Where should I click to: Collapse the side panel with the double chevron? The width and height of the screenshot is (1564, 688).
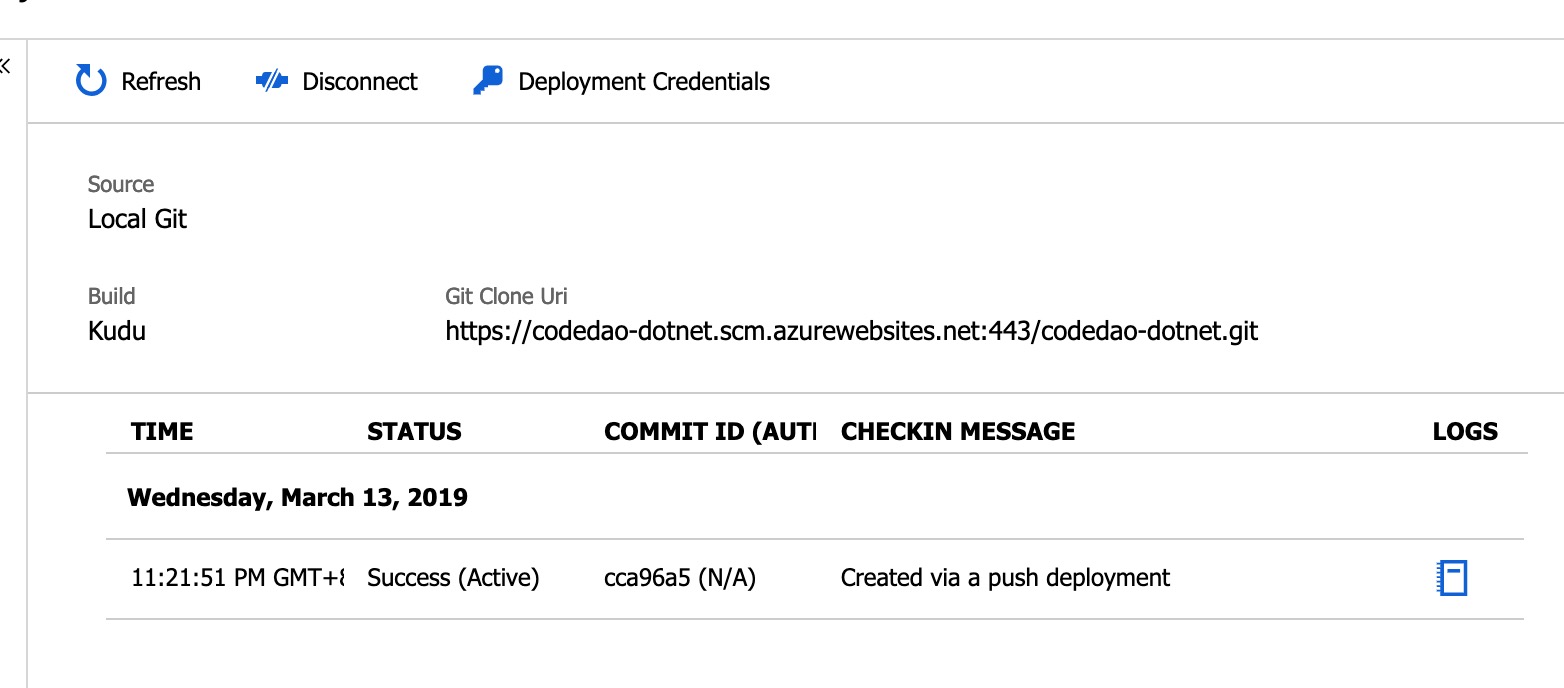(x=5, y=67)
